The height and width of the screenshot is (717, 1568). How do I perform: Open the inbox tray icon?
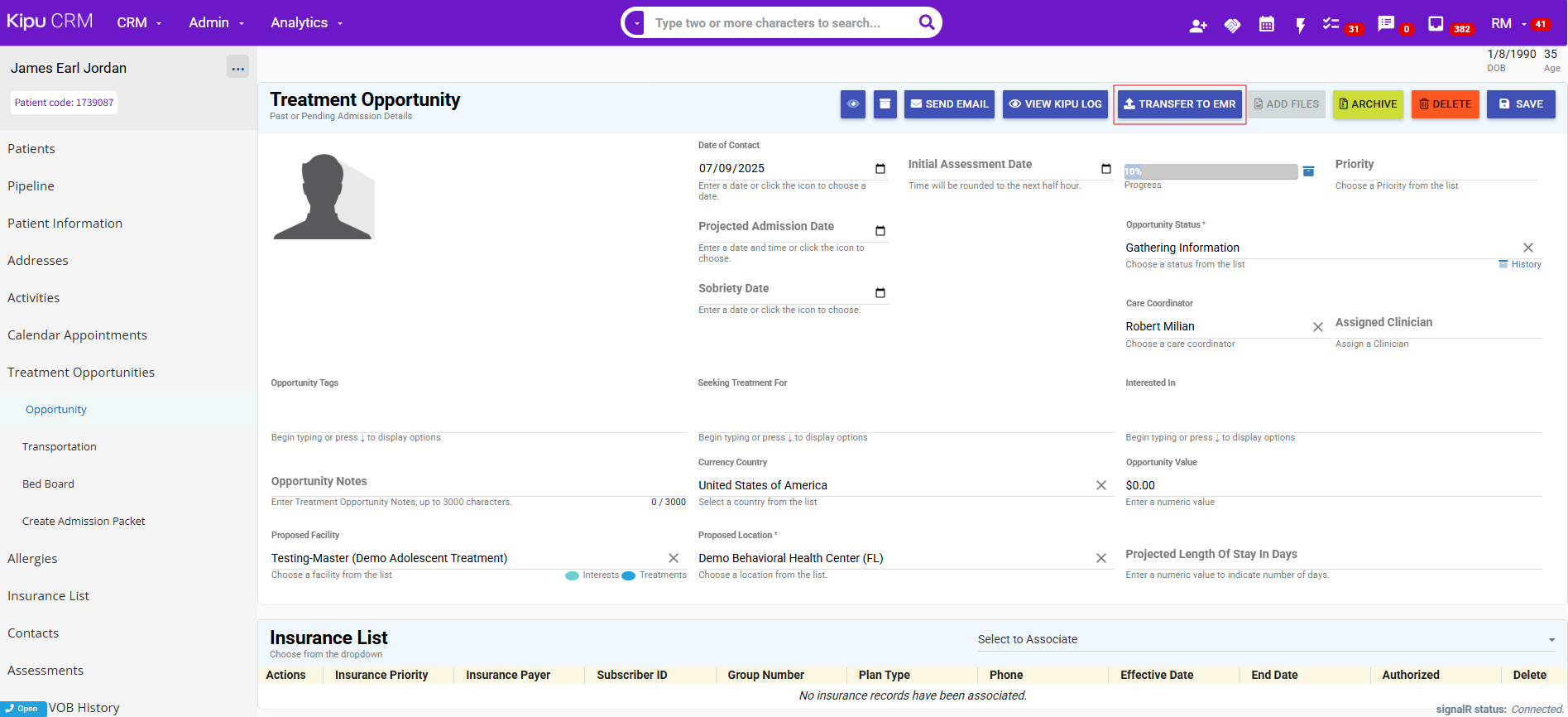tap(1436, 24)
